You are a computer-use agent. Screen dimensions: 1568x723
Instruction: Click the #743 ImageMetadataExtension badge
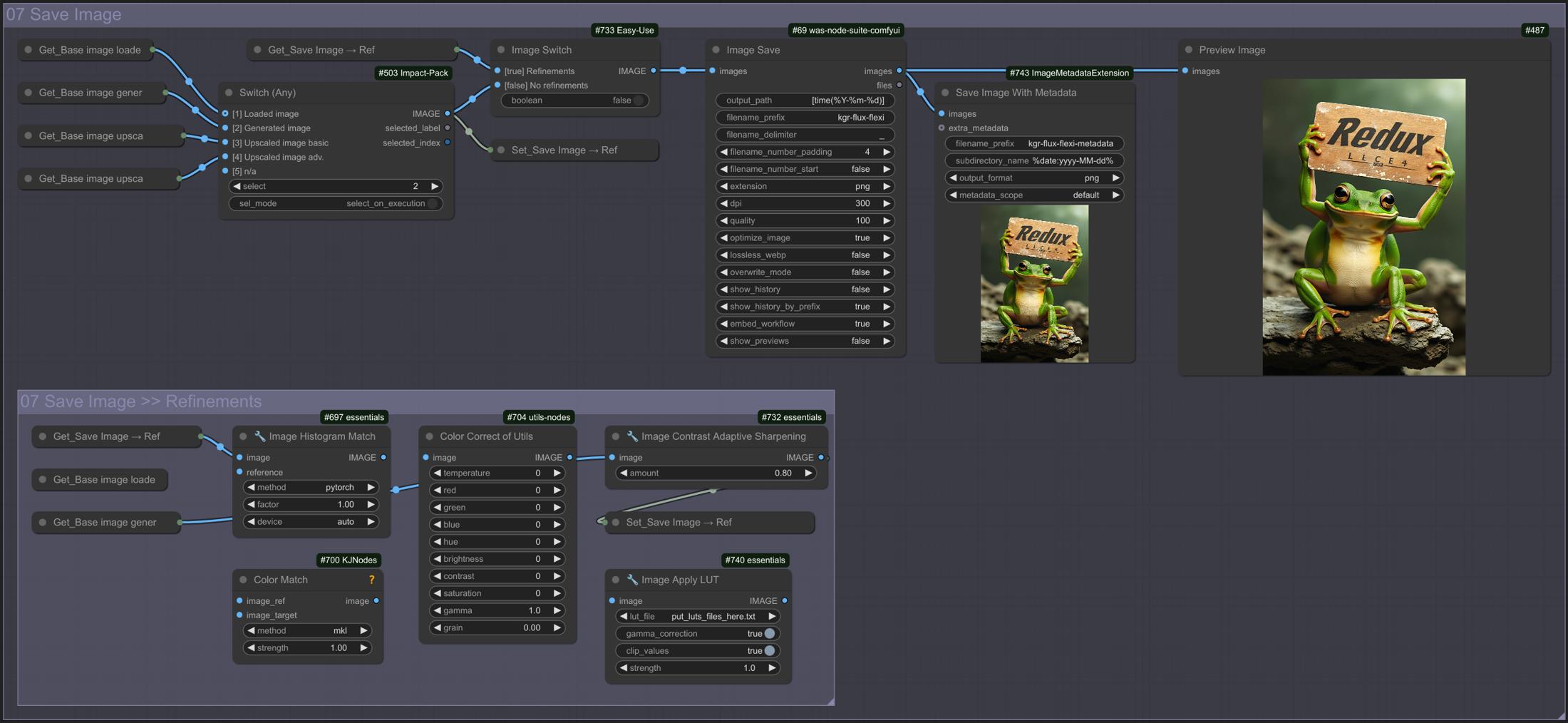tap(1069, 73)
